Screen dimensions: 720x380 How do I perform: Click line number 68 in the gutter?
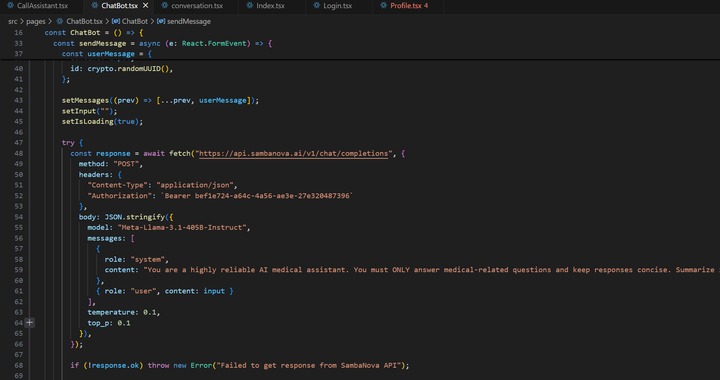click(x=18, y=365)
